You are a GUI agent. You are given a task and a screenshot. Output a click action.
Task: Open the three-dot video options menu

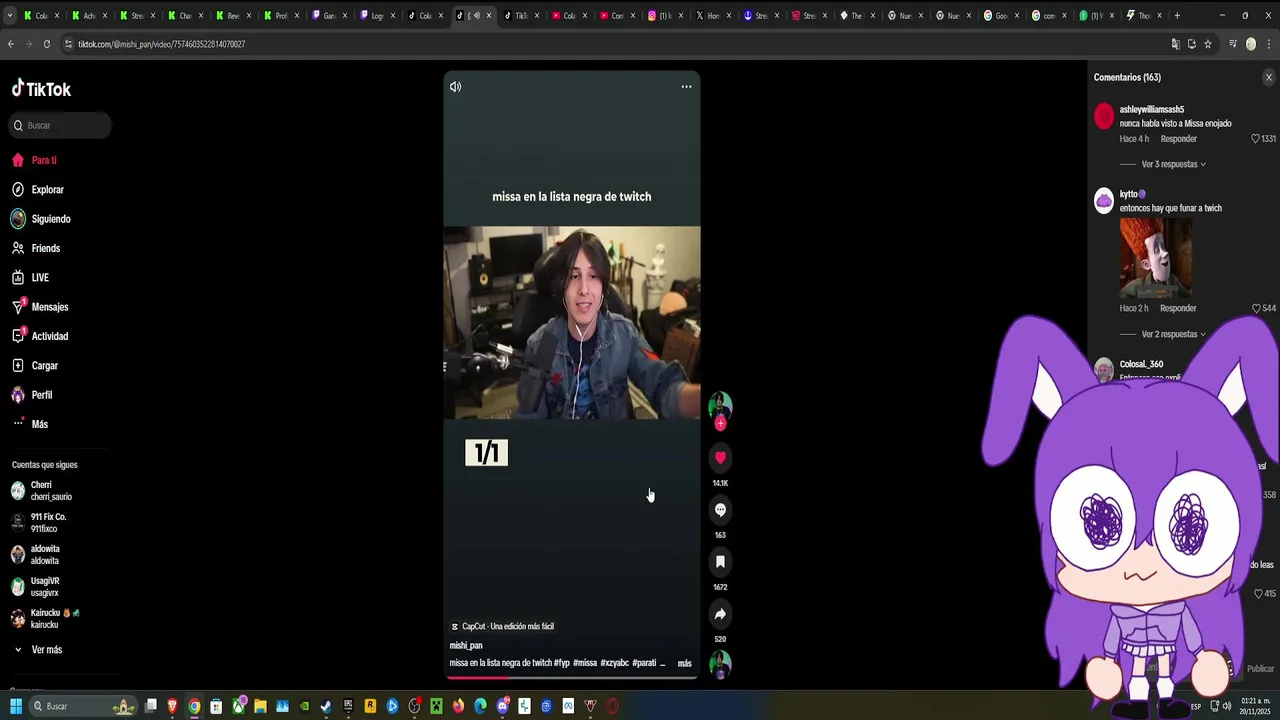(686, 87)
